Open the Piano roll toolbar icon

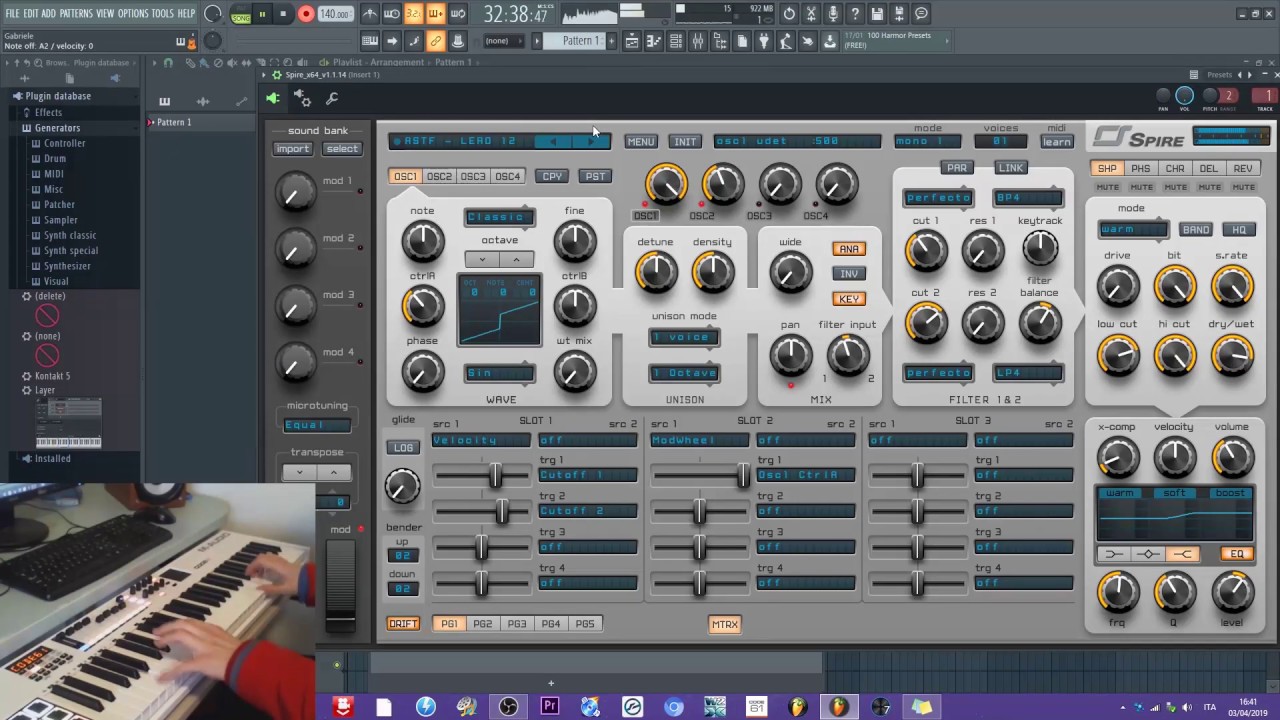pyautogui.click(x=653, y=41)
